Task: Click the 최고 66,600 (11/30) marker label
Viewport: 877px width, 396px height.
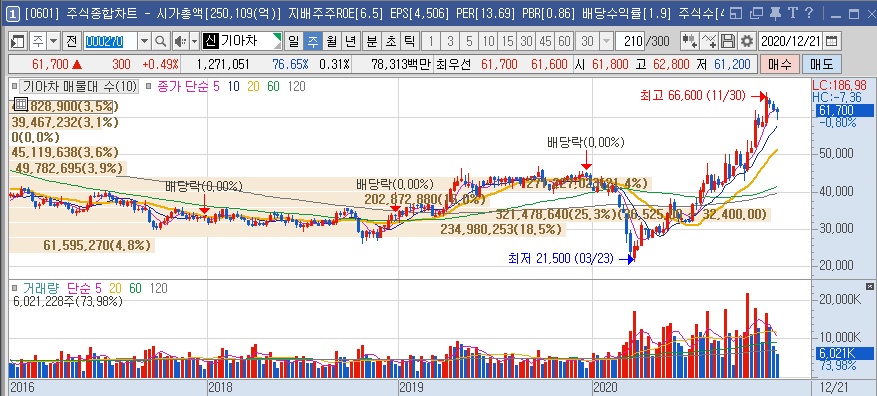Action: click(x=693, y=96)
